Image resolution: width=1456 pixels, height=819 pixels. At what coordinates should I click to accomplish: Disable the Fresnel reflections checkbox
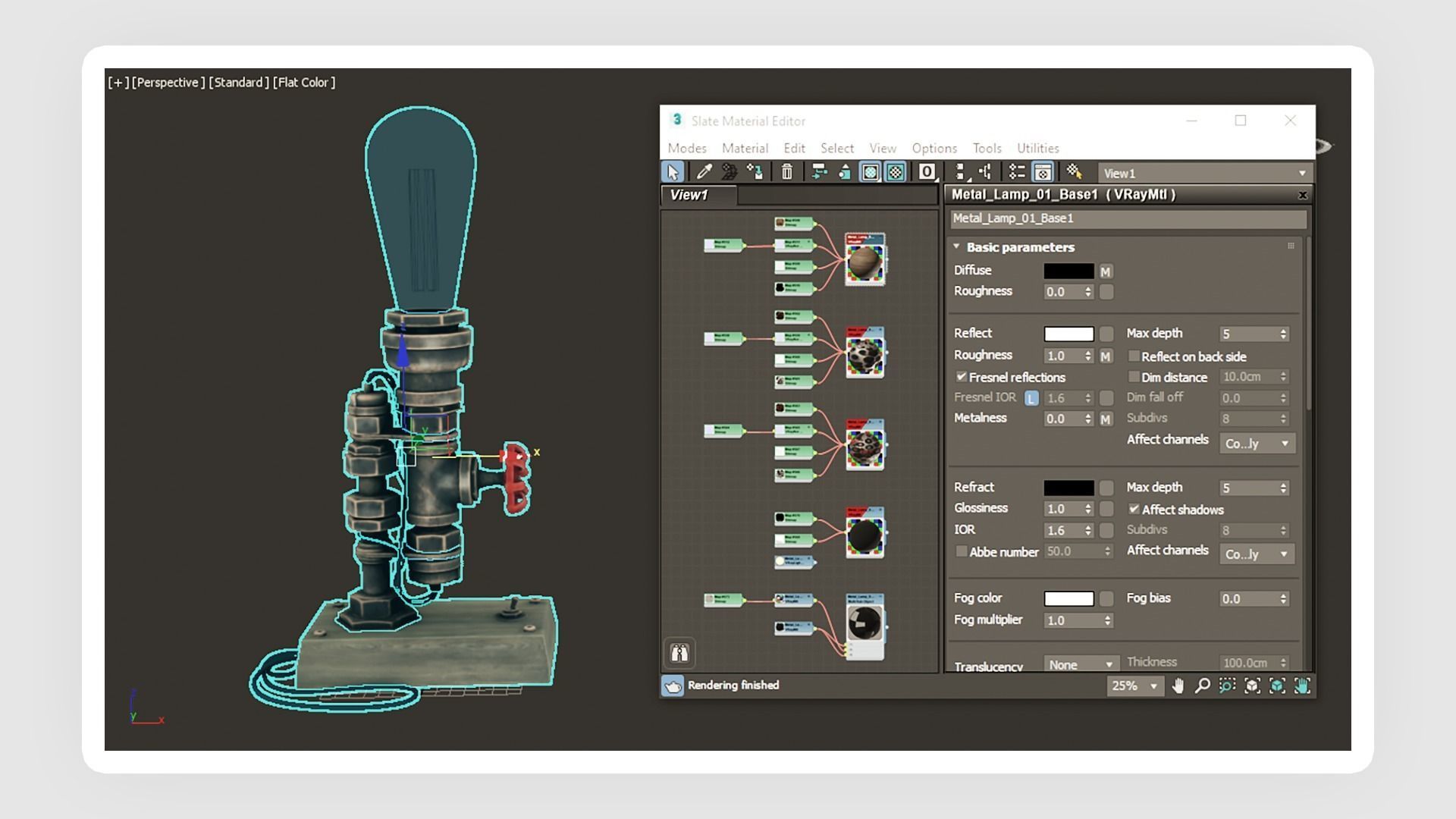[962, 377]
